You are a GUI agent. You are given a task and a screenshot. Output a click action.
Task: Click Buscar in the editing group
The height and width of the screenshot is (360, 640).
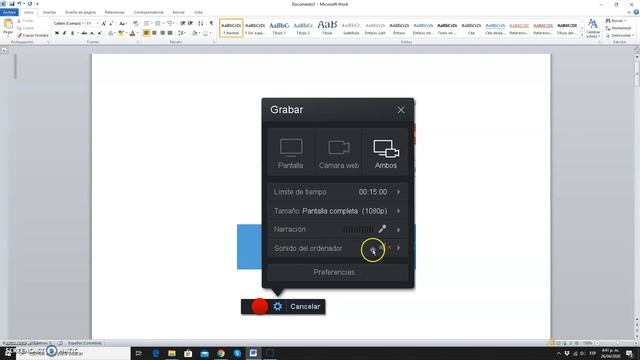point(615,20)
